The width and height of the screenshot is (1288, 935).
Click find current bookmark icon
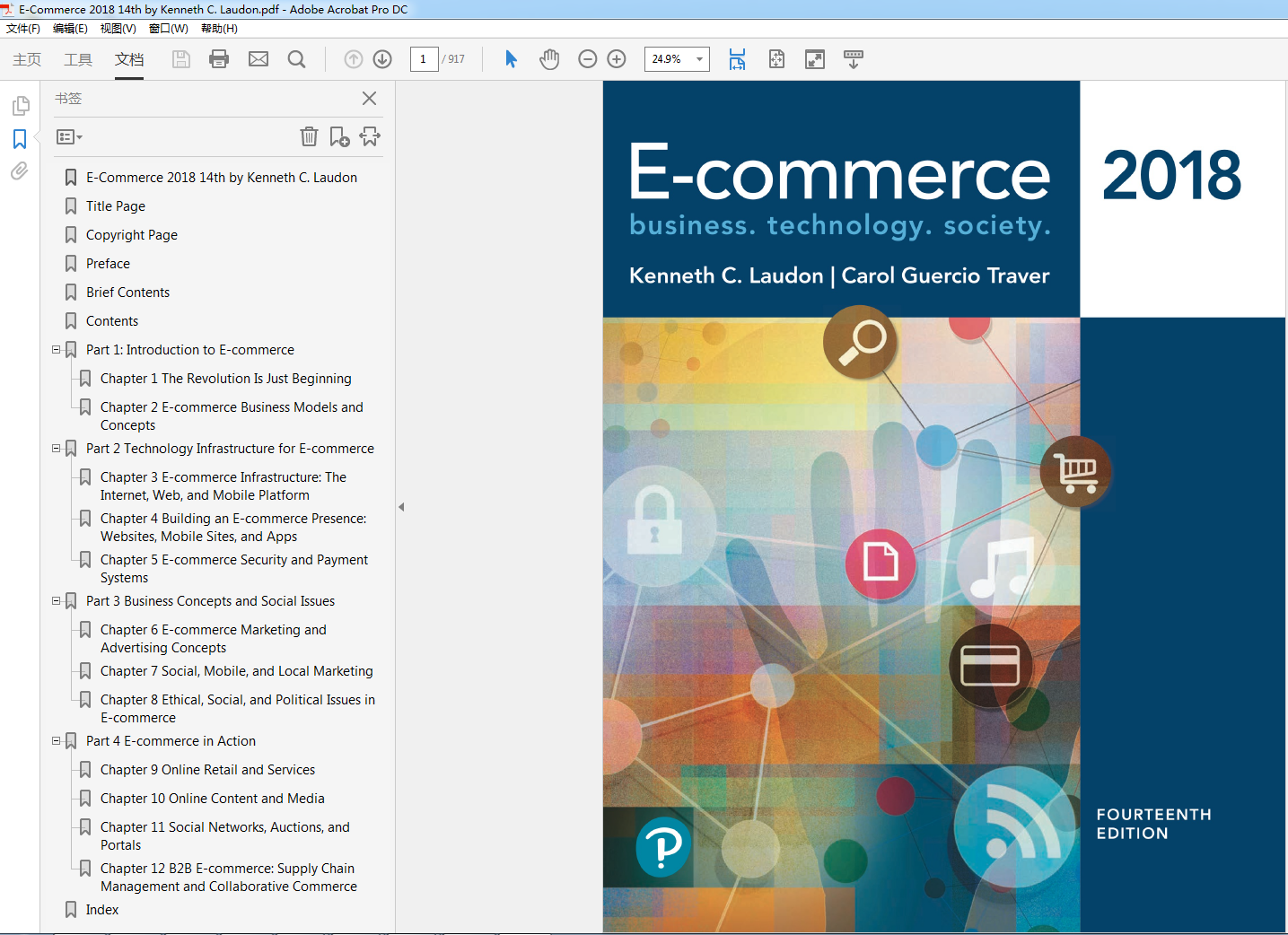370,136
